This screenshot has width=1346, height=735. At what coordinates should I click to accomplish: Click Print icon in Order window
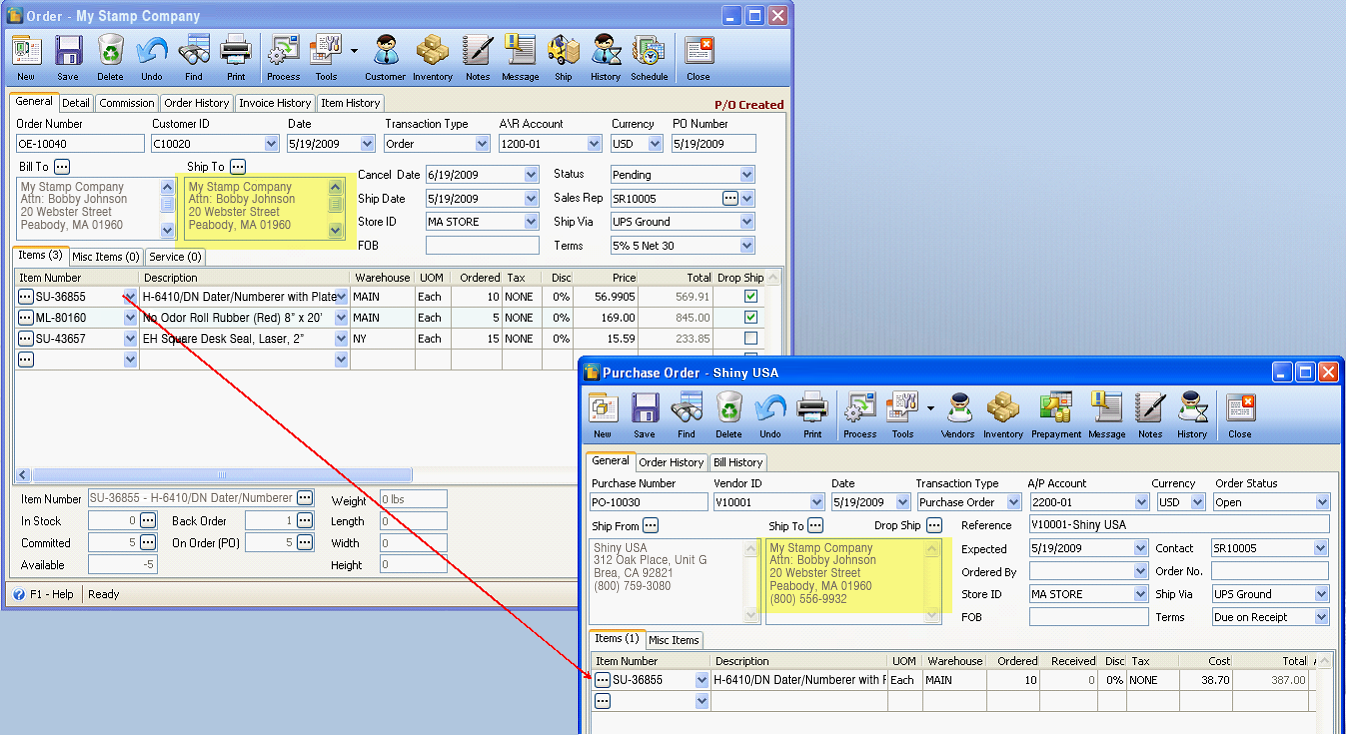pyautogui.click(x=236, y=50)
